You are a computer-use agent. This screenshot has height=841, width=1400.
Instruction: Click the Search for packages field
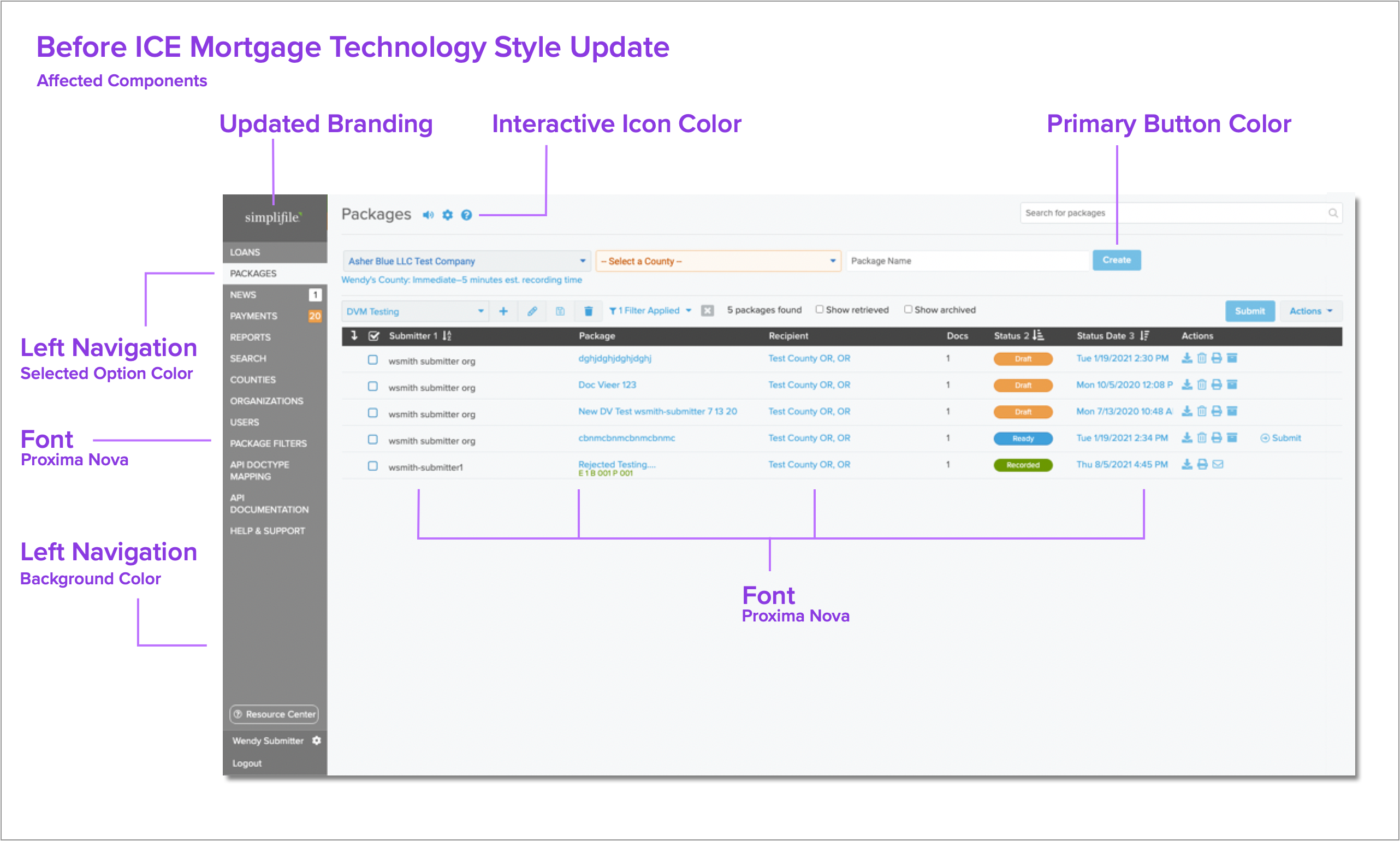[x=1180, y=213]
